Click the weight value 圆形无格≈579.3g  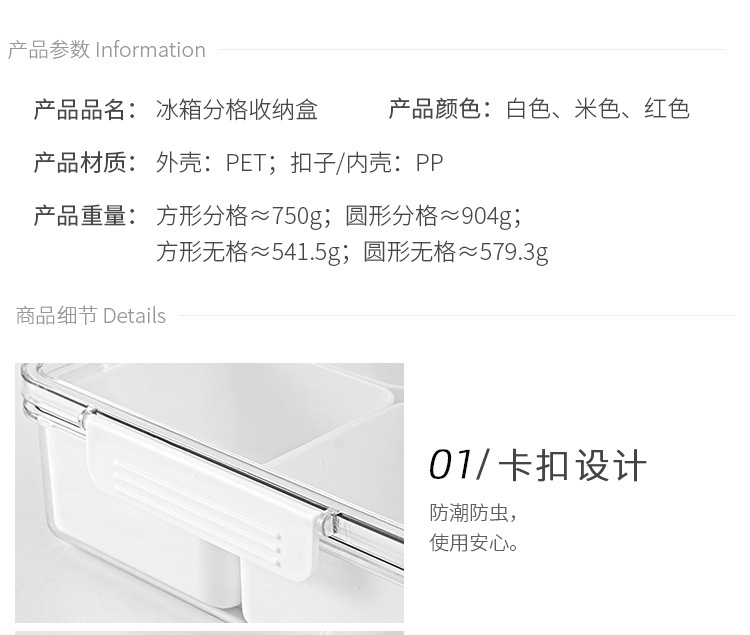click(x=455, y=252)
